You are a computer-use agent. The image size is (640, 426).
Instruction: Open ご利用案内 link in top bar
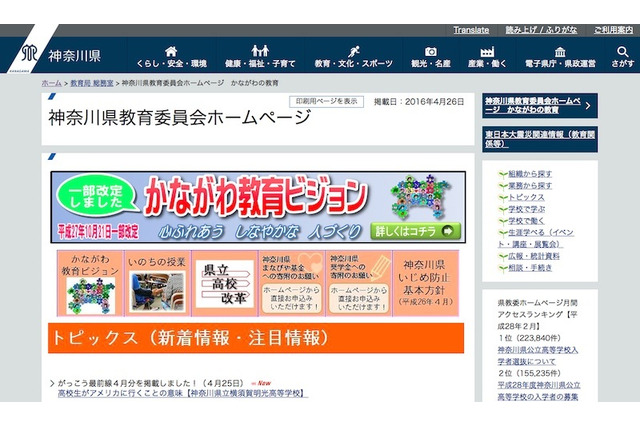point(613,30)
